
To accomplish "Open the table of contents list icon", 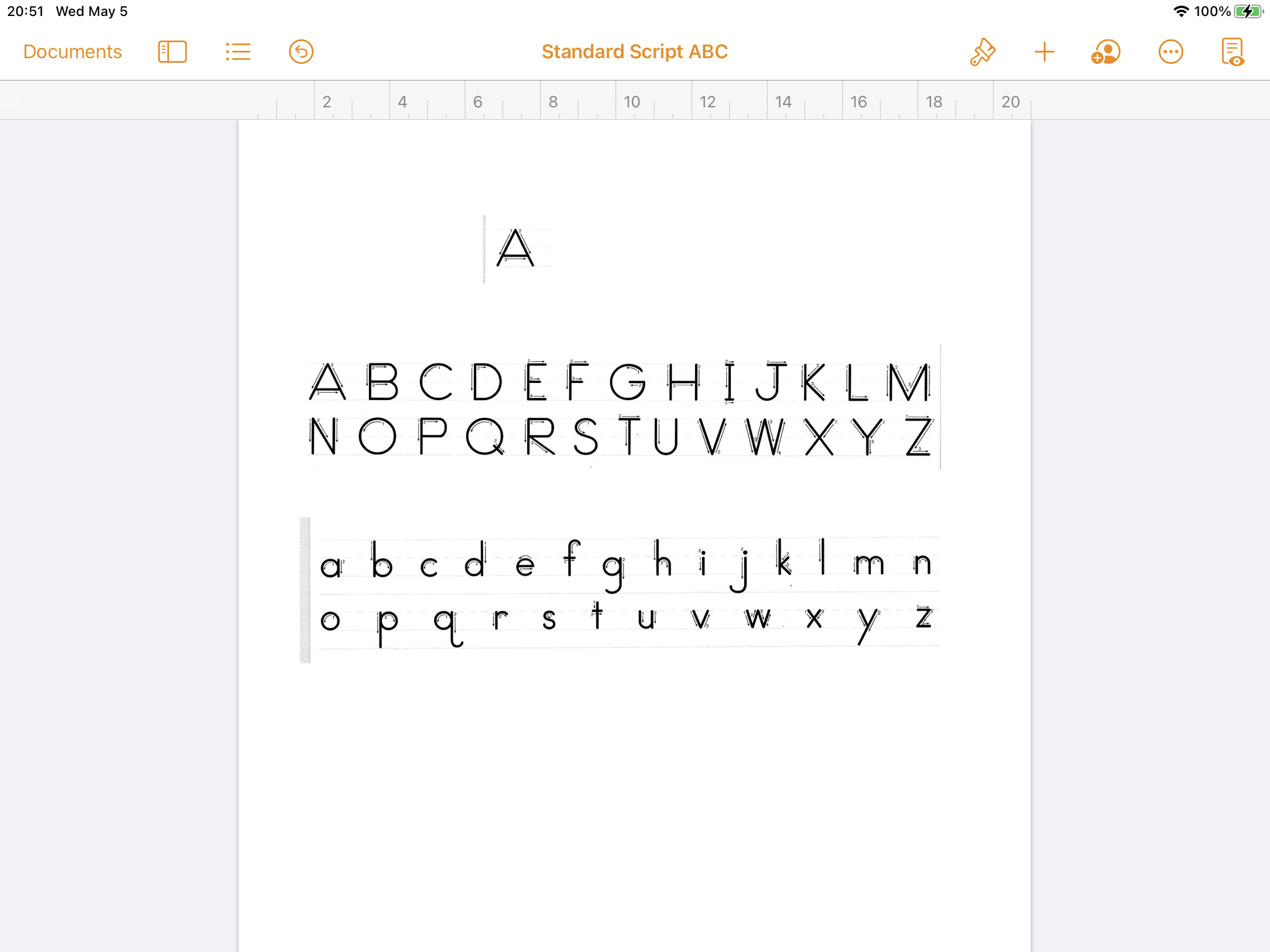I will [x=238, y=52].
